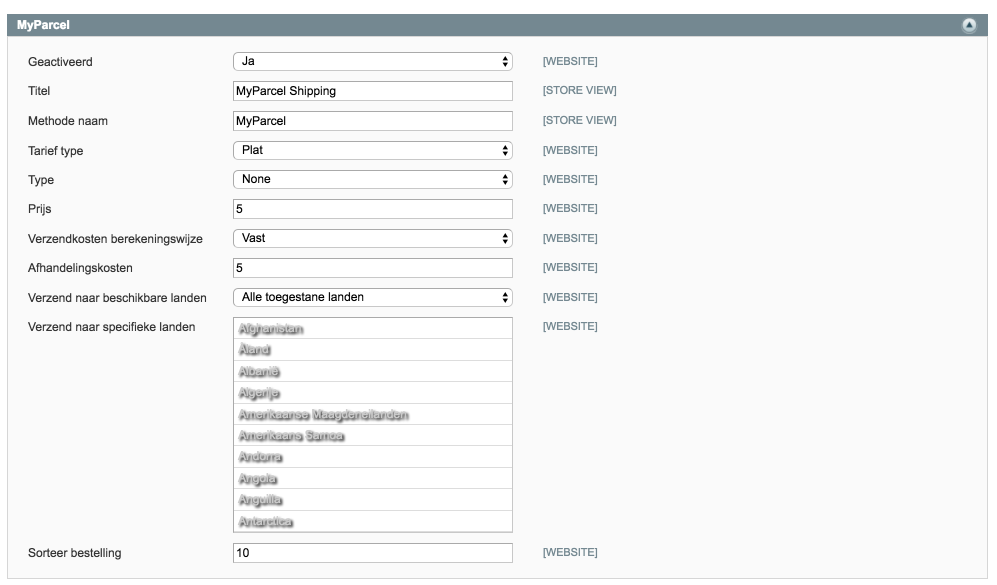Click the Prijs input field

coord(373,209)
